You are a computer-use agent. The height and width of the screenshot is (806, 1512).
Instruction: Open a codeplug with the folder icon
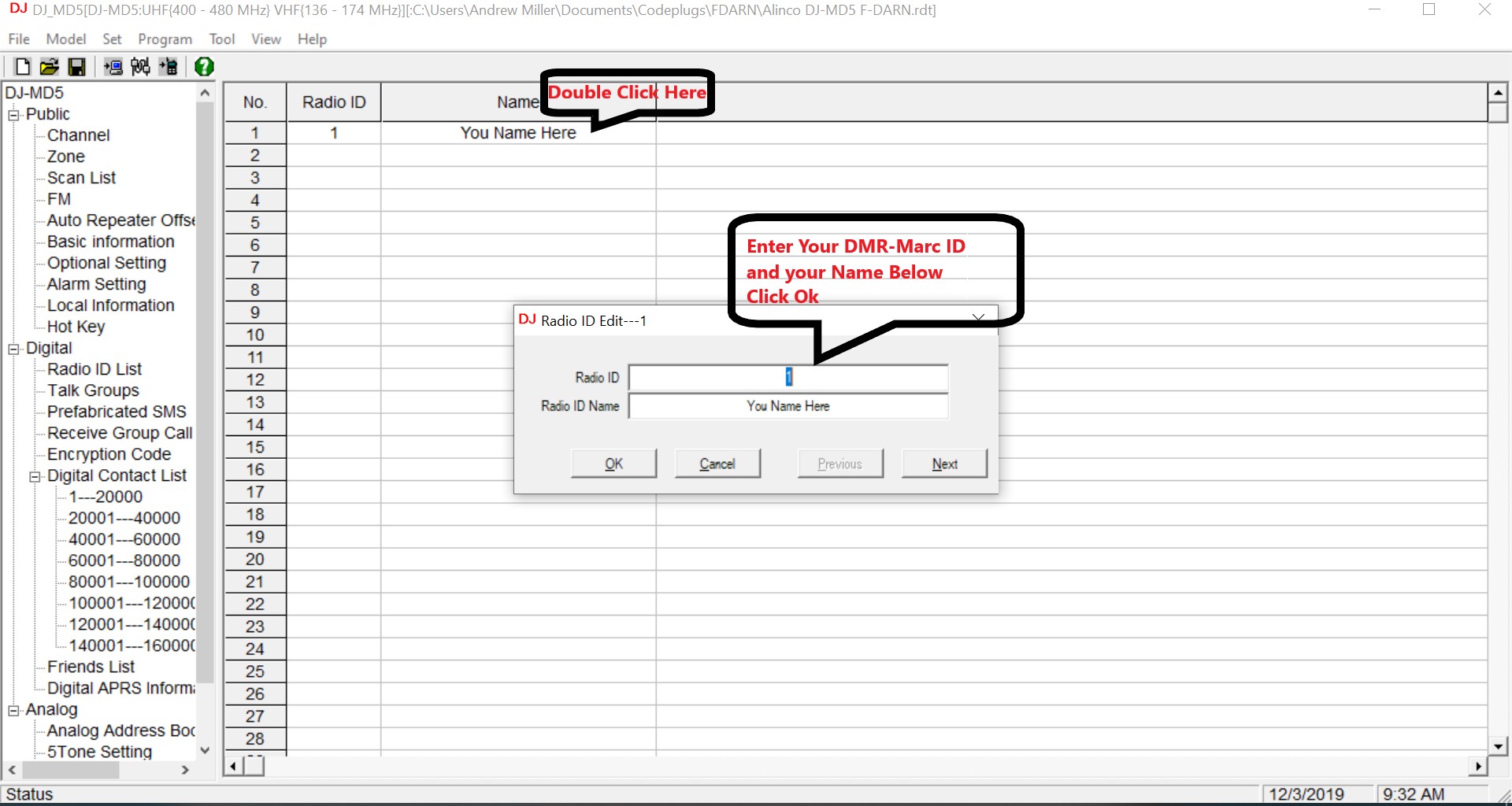click(49, 67)
